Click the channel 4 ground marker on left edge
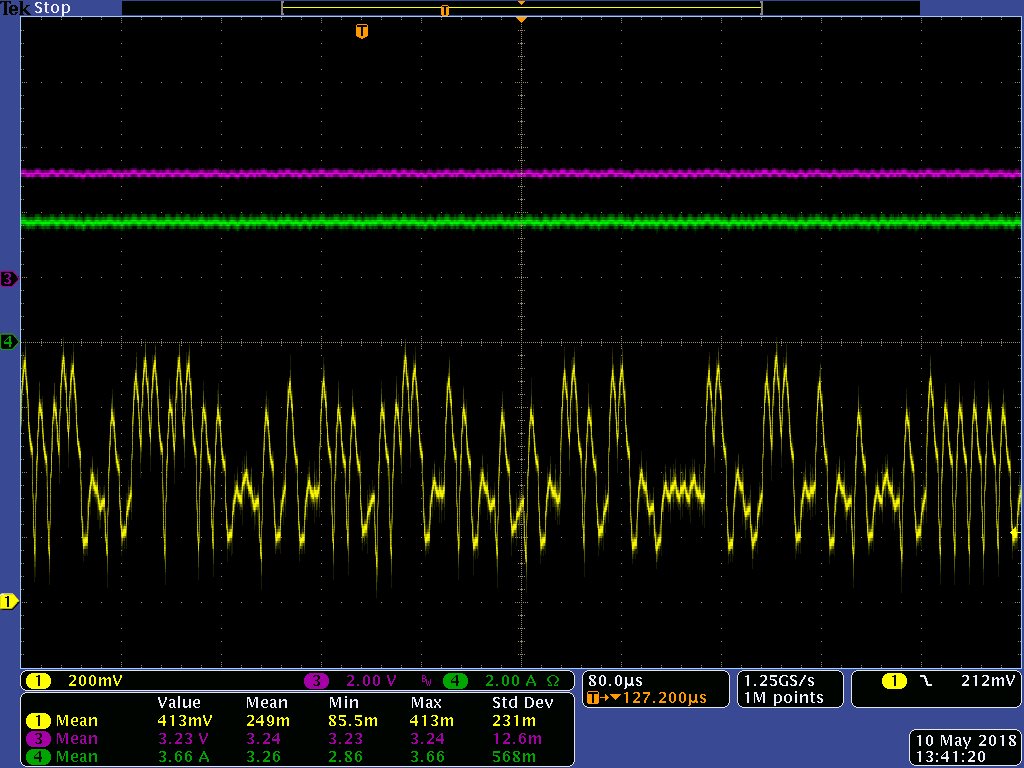The width and height of the screenshot is (1024, 768). [8, 342]
